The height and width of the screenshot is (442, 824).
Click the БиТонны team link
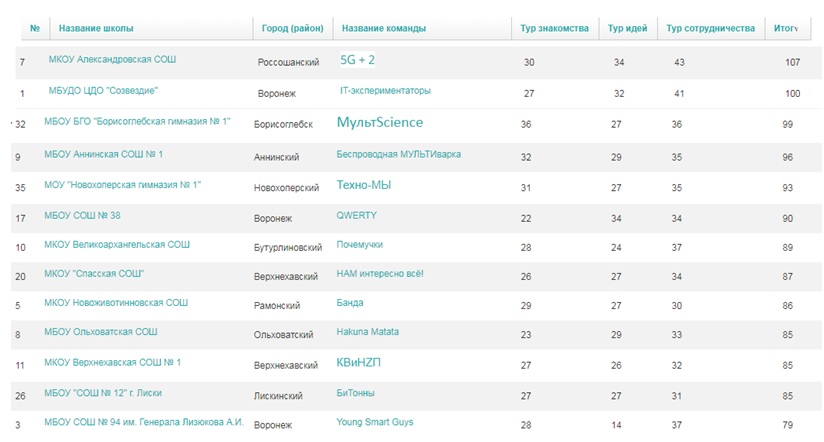coord(357,394)
